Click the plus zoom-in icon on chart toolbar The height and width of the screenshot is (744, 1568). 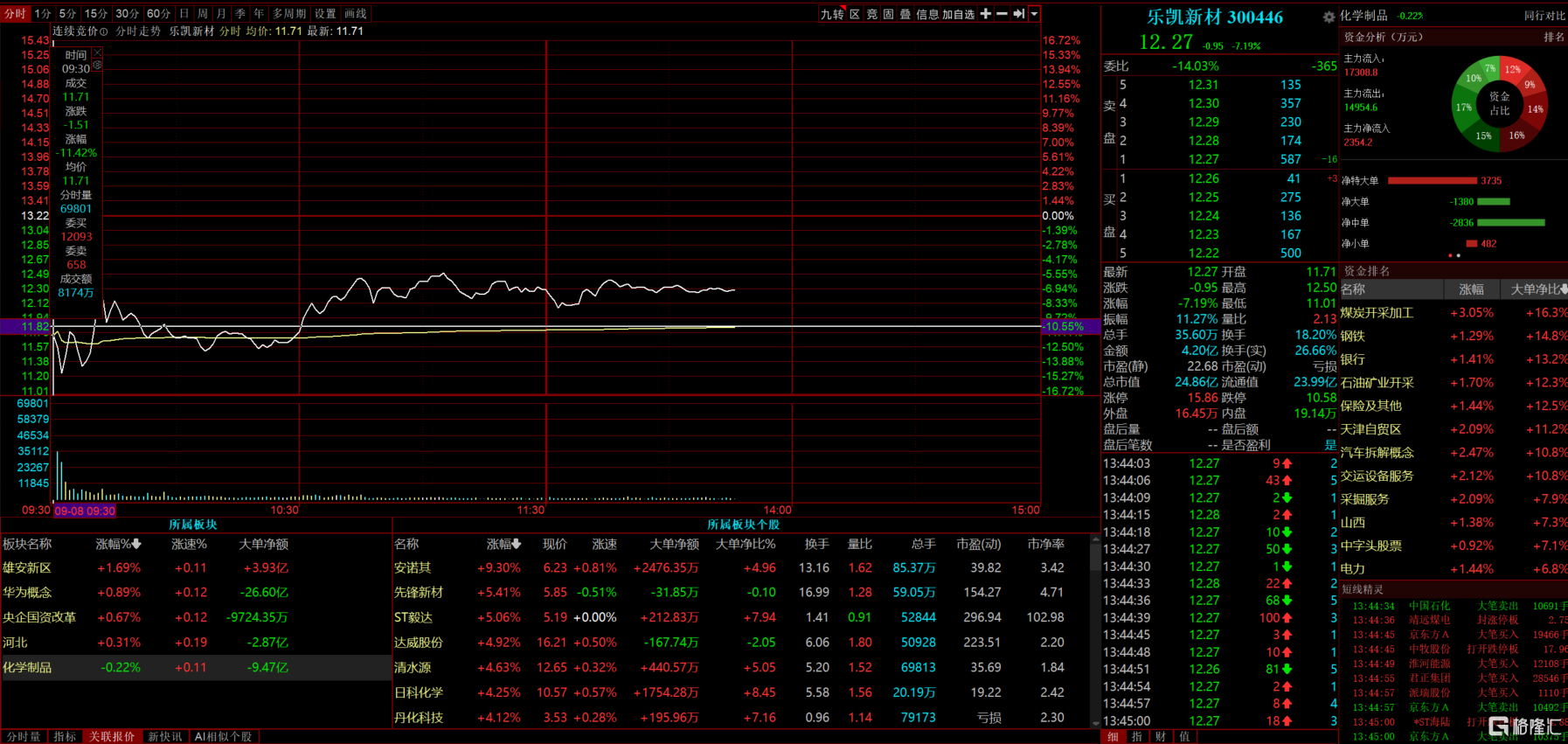986,14
